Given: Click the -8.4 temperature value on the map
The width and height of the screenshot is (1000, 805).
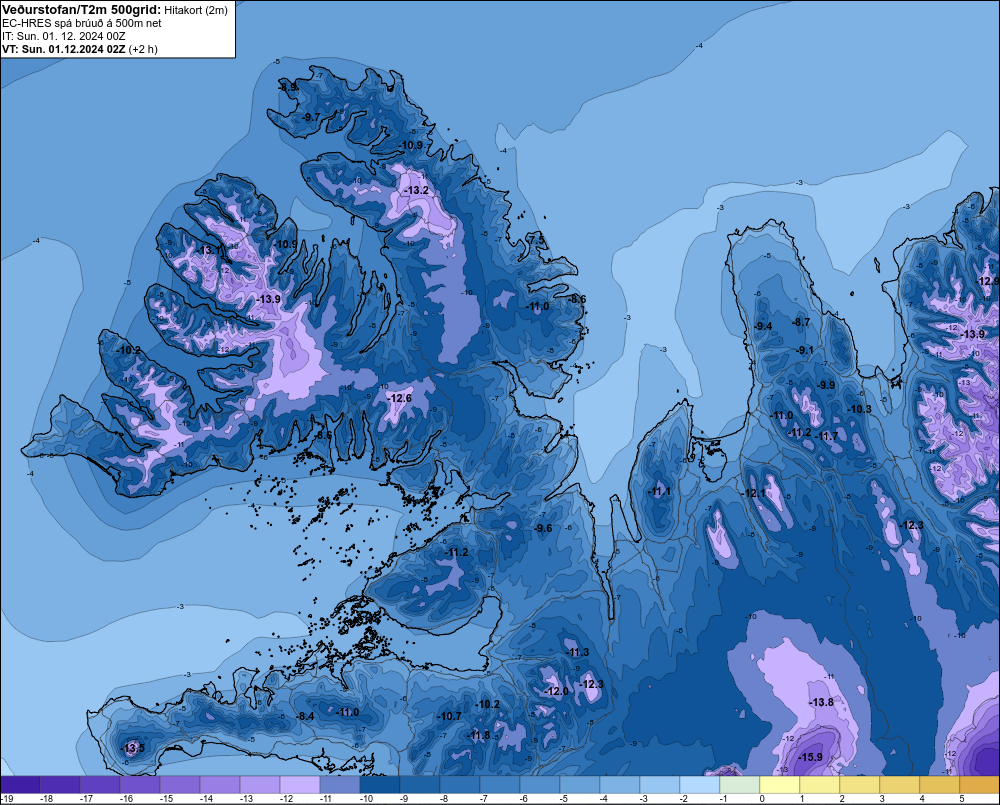Looking at the screenshot, I should click(306, 716).
